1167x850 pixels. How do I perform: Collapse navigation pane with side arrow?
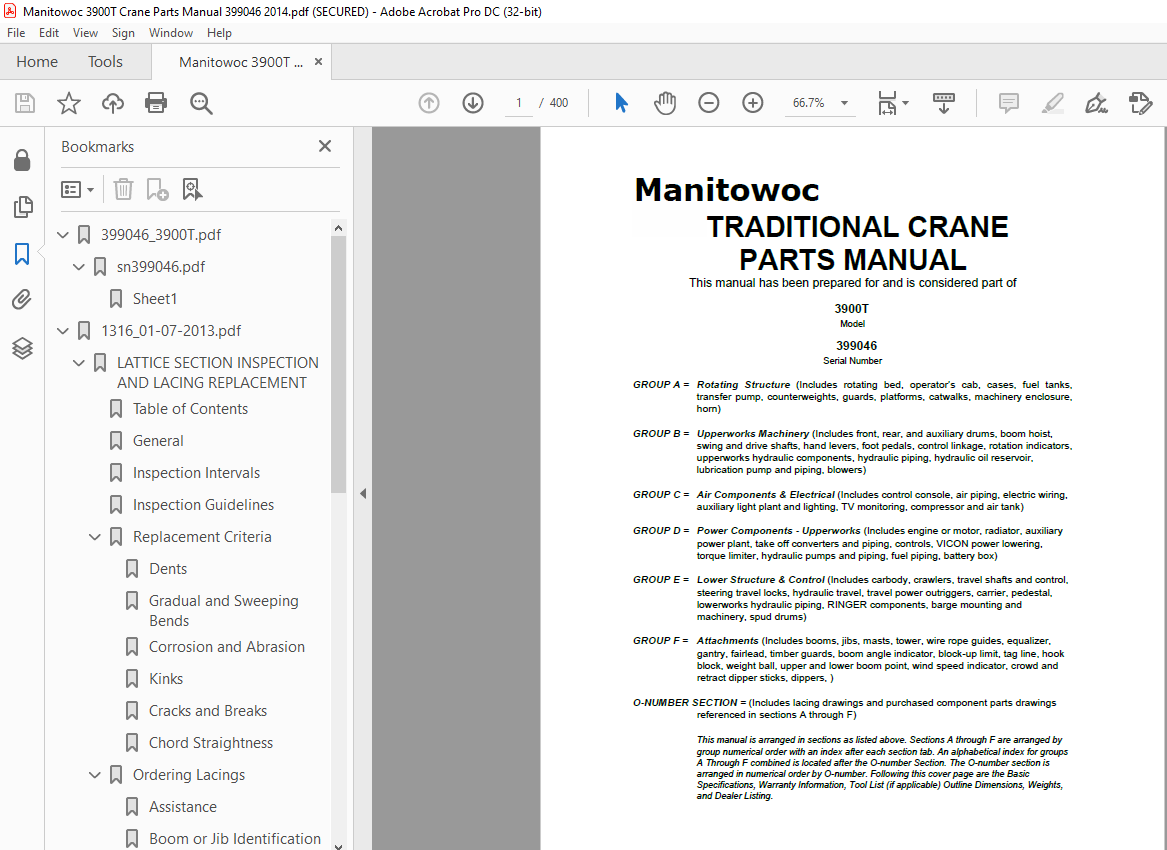(362, 493)
